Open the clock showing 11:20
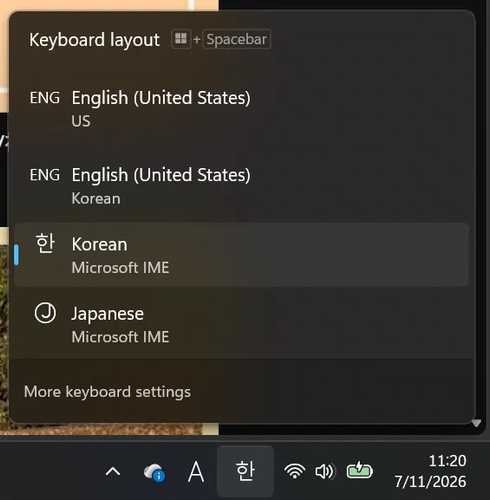This screenshot has width=490, height=500. tap(431, 471)
